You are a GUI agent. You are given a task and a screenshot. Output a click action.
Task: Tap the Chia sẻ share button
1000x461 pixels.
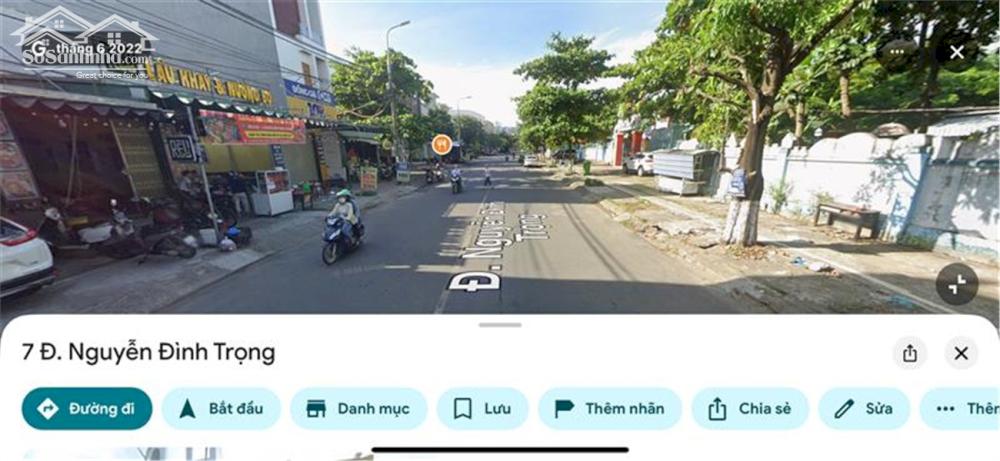pyautogui.click(x=750, y=409)
